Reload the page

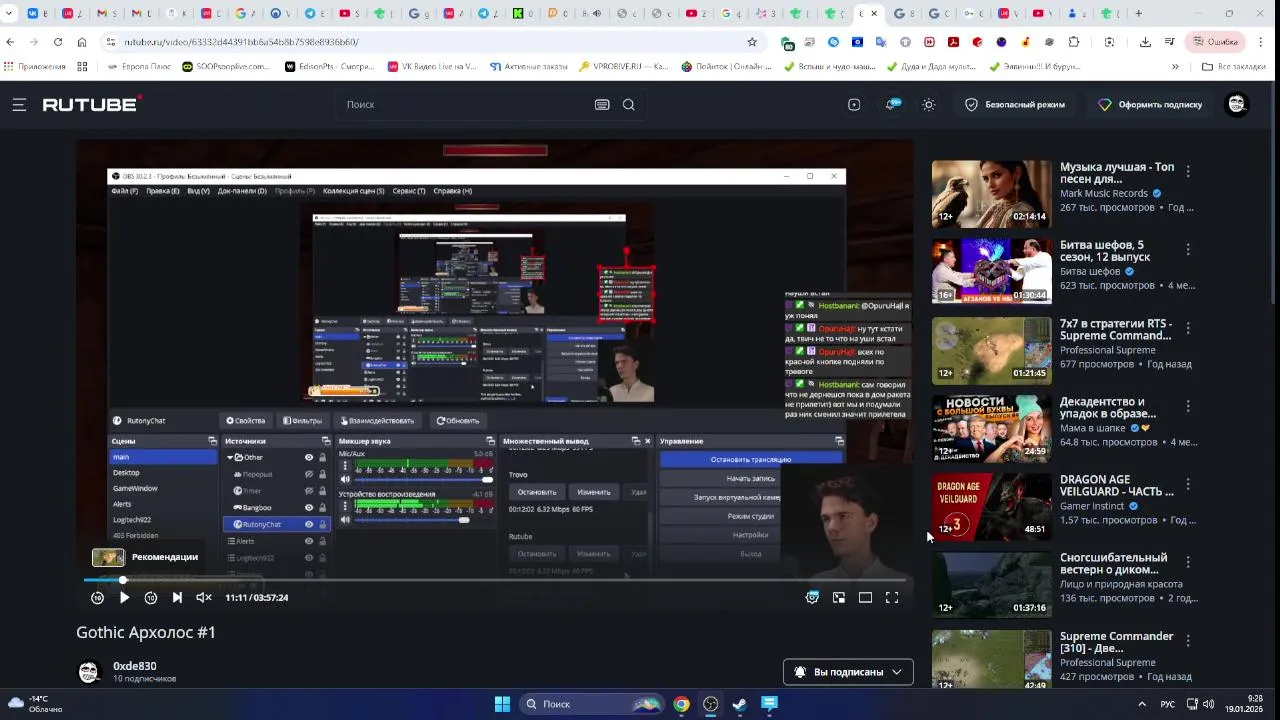[x=58, y=42]
